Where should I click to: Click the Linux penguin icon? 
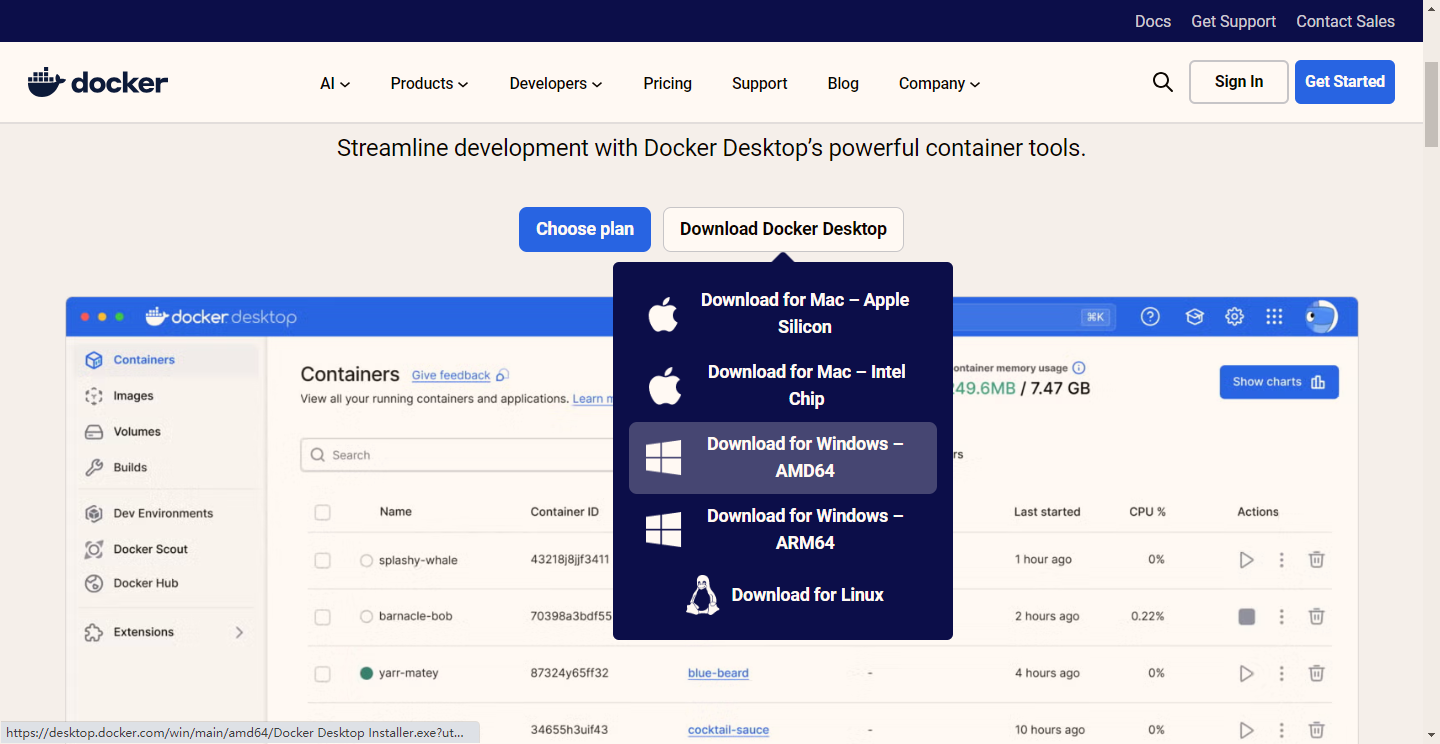703,595
